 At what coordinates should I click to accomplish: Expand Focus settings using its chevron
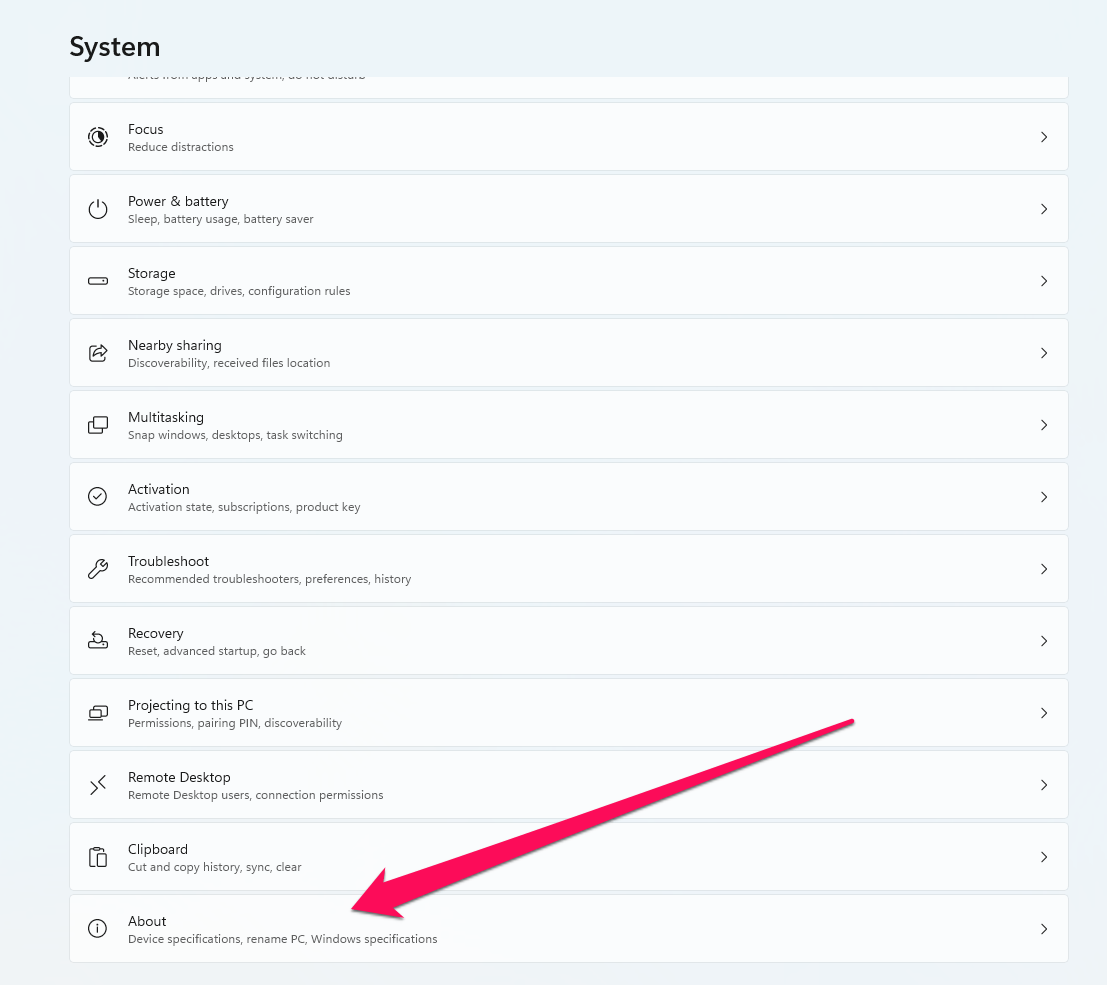[x=1043, y=137]
